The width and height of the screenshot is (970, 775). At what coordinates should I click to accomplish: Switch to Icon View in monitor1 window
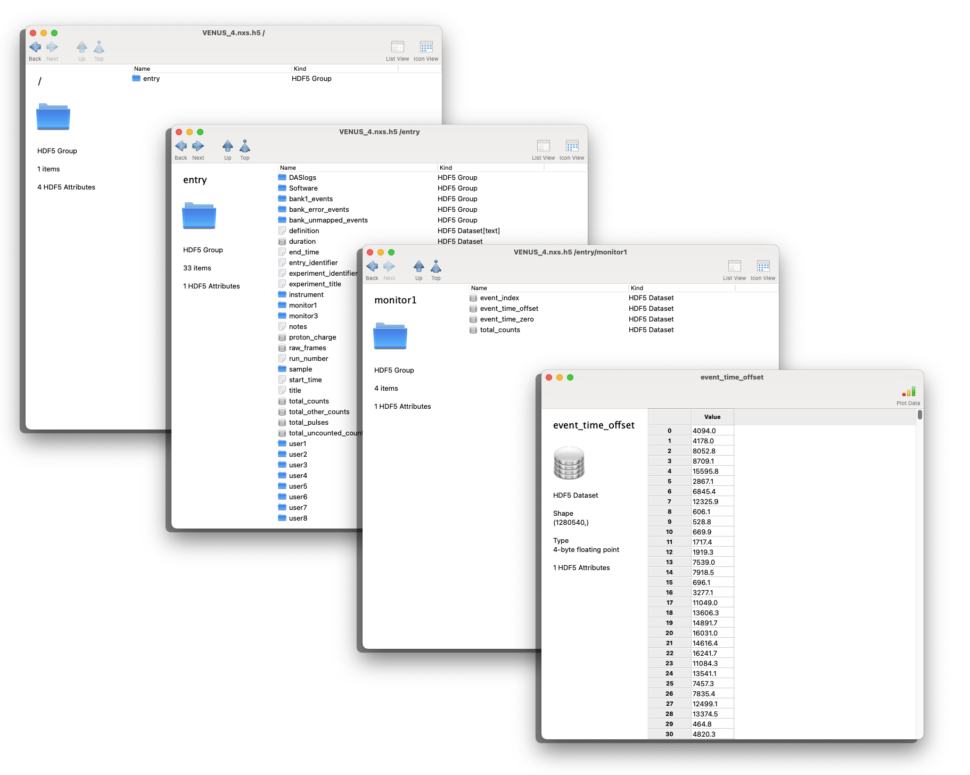click(x=763, y=267)
